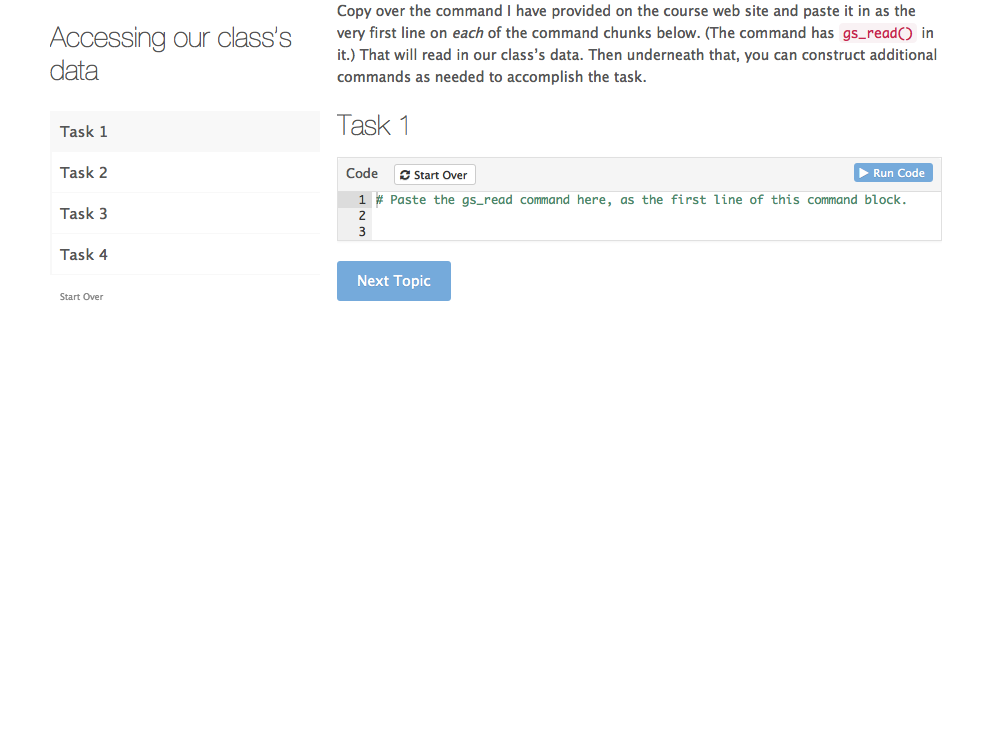Image resolution: width=992 pixels, height=744 pixels.
Task: Click line number 1 in the editor gutter
Action: (362, 200)
